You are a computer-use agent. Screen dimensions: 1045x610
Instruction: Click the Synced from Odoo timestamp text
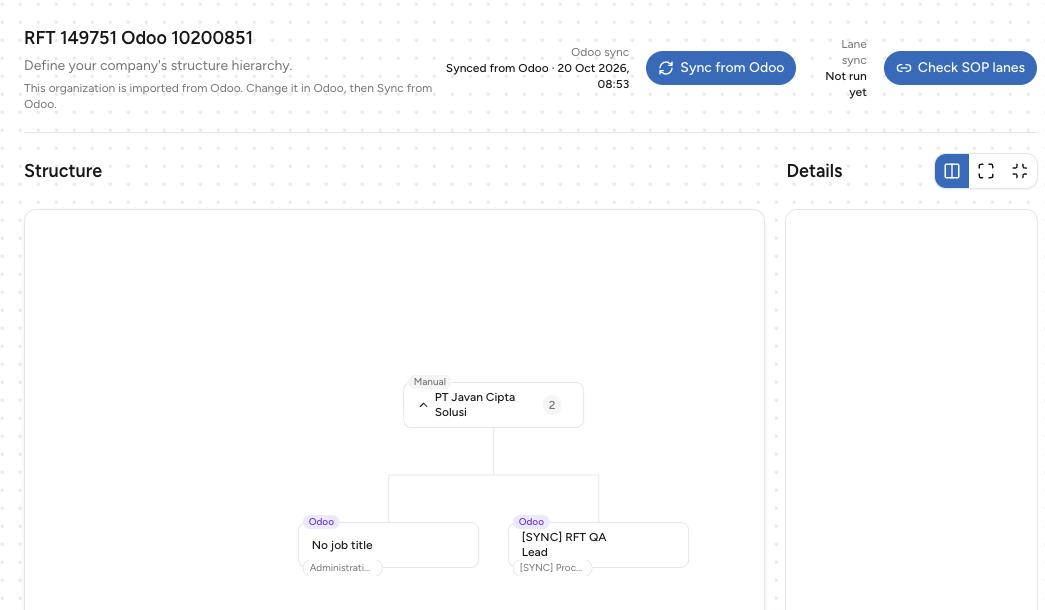(537, 76)
